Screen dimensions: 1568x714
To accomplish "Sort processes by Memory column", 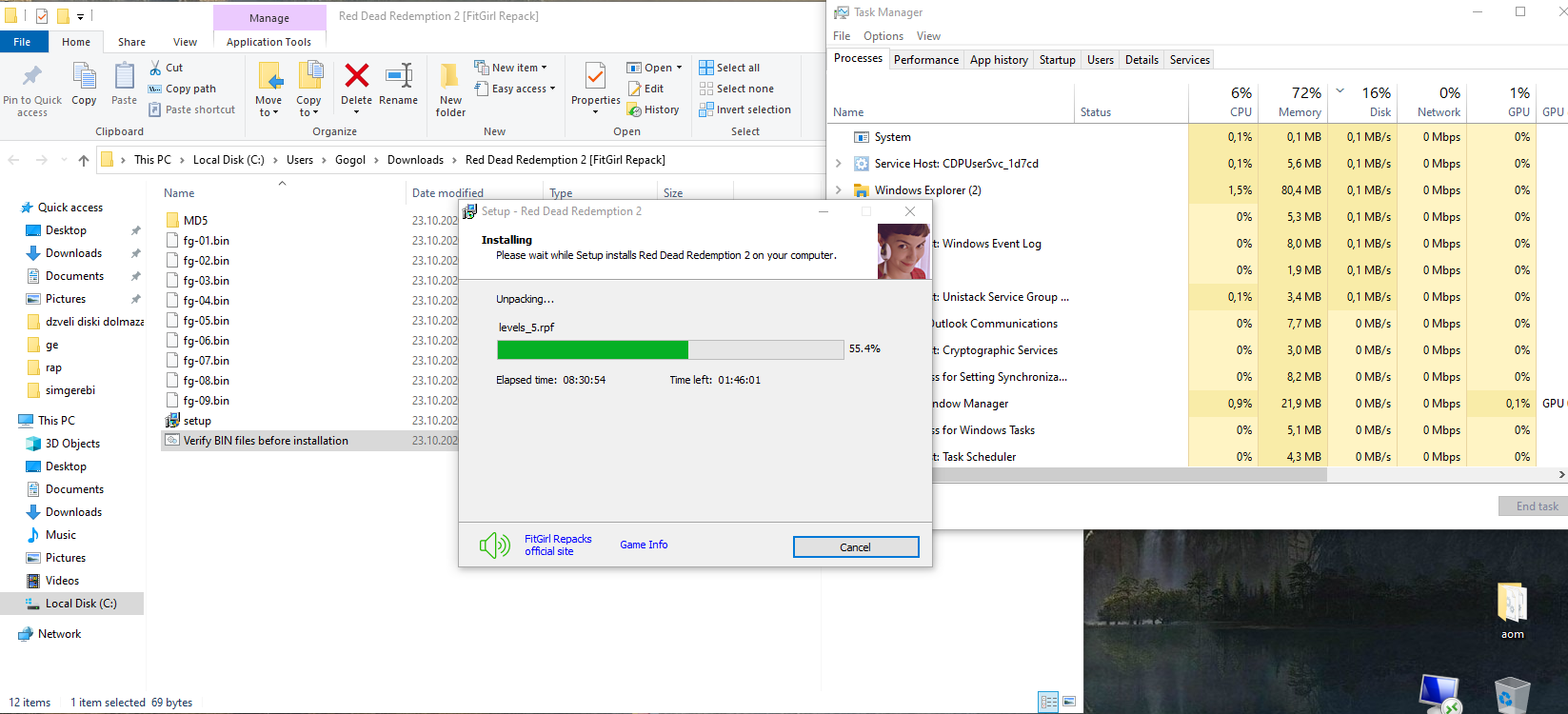I will click(x=1292, y=102).
